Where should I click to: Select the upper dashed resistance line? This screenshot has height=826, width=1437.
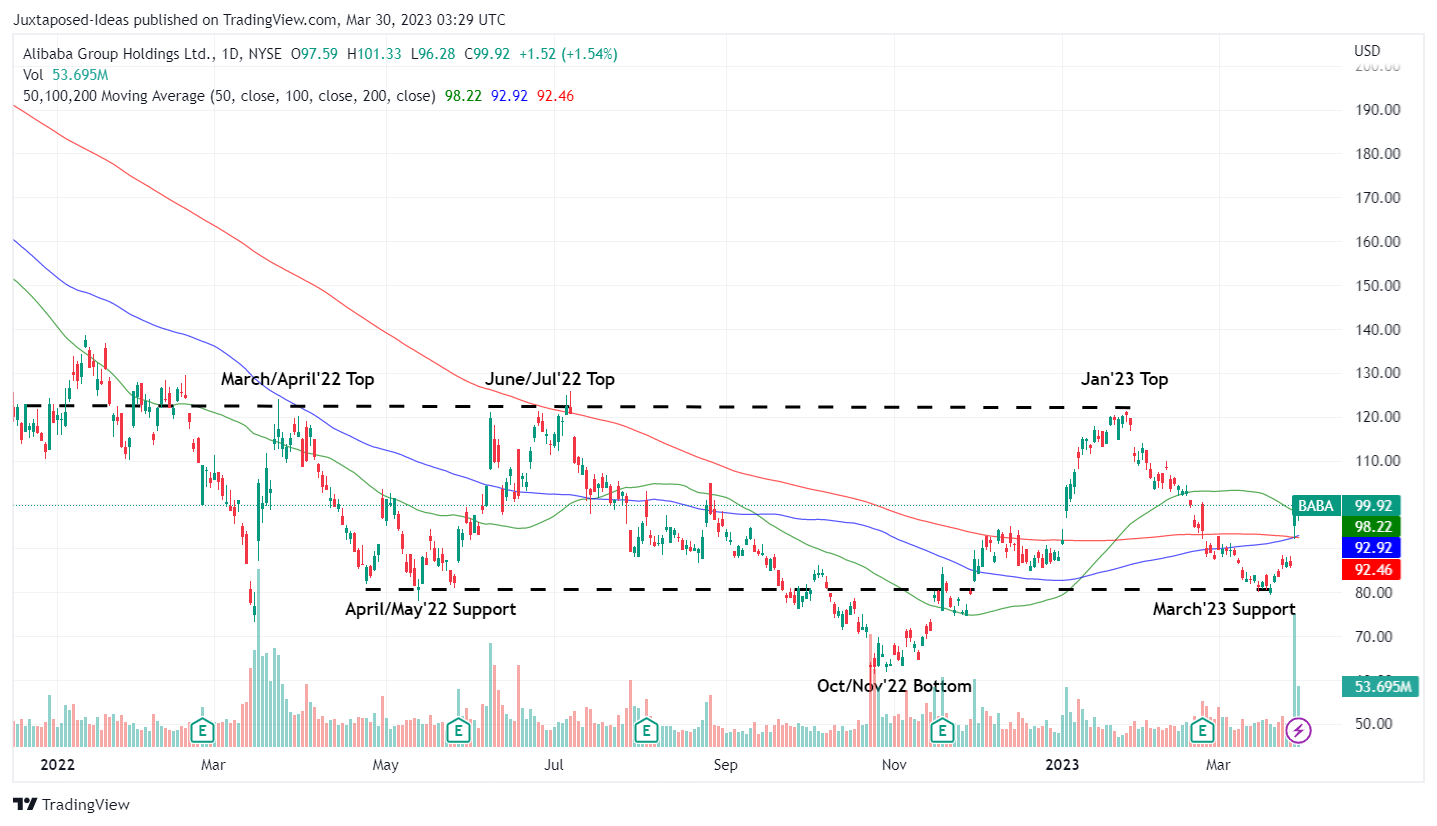pyautogui.click(x=570, y=406)
